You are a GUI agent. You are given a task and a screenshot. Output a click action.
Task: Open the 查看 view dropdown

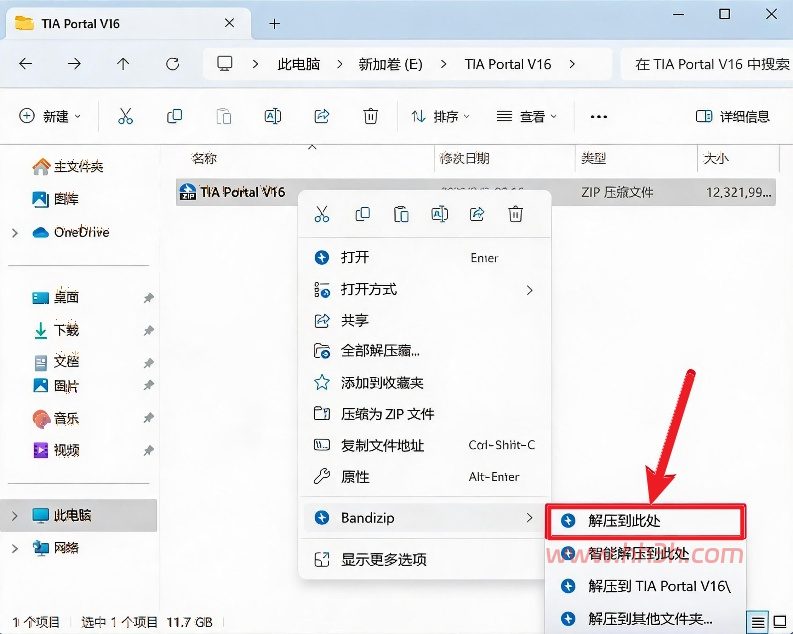click(526, 117)
